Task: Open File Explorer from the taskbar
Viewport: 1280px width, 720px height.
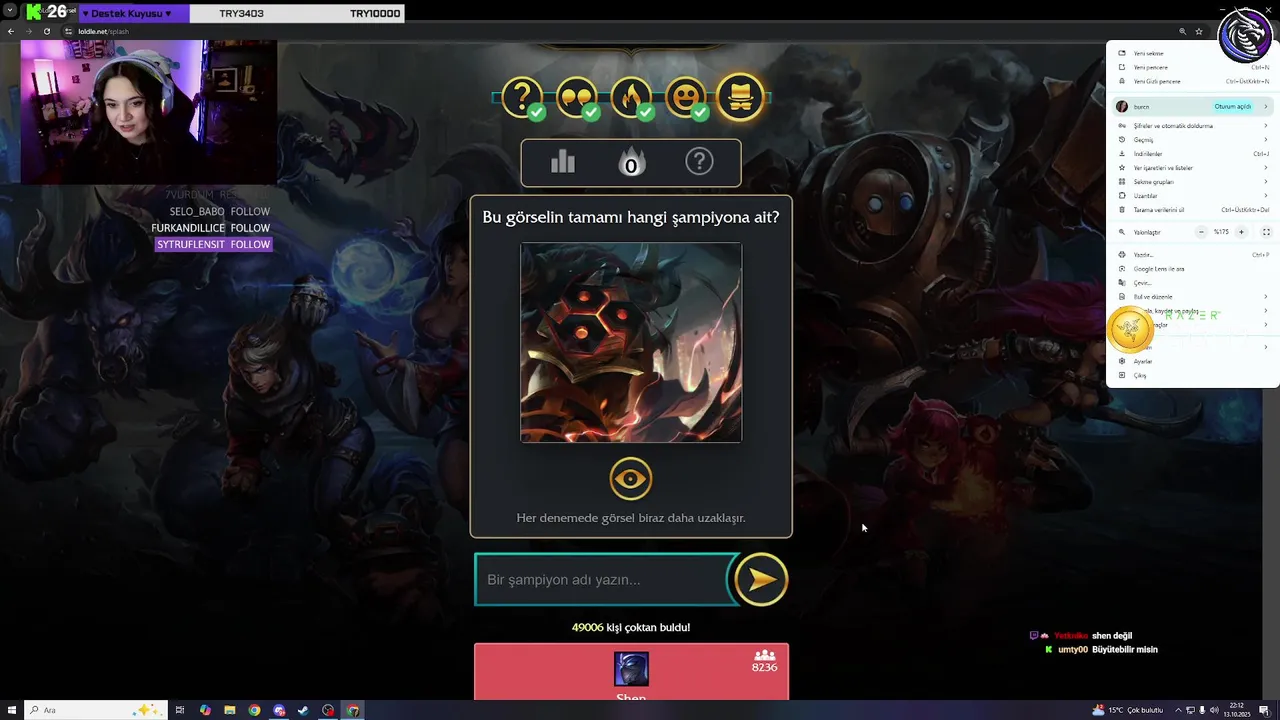Action: tap(230, 710)
